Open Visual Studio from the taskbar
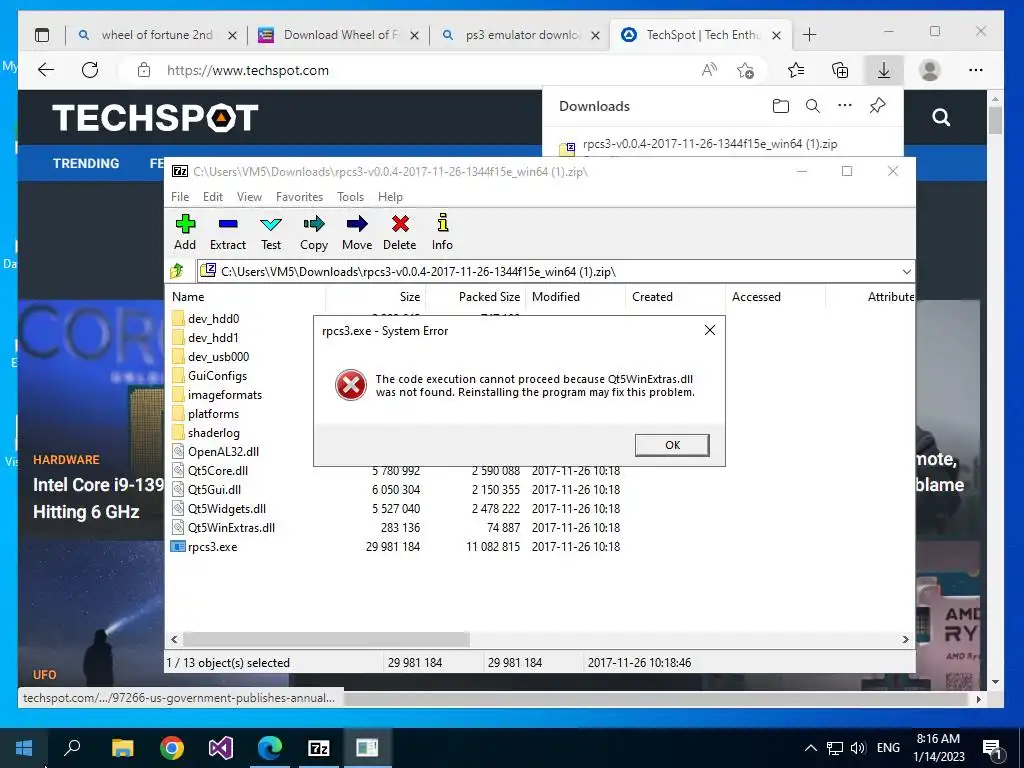Image resolution: width=1024 pixels, height=768 pixels. pyautogui.click(x=221, y=748)
